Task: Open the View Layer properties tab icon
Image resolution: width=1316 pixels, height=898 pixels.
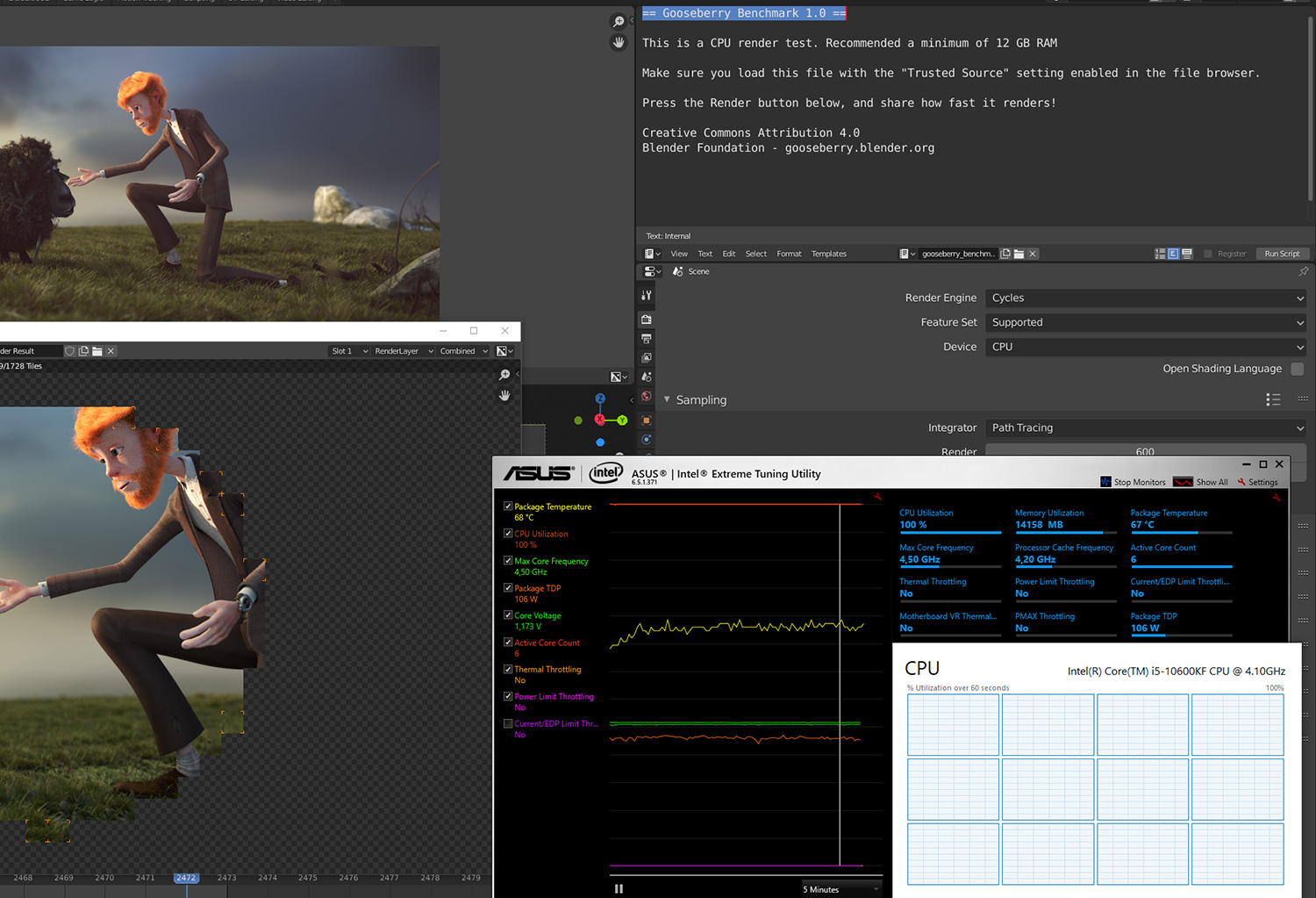Action: [x=647, y=358]
